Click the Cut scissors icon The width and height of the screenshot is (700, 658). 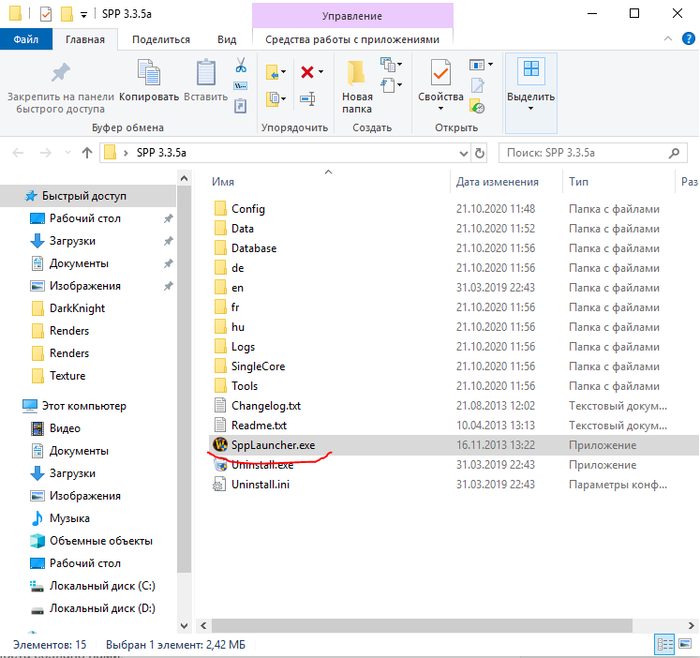tap(241, 65)
